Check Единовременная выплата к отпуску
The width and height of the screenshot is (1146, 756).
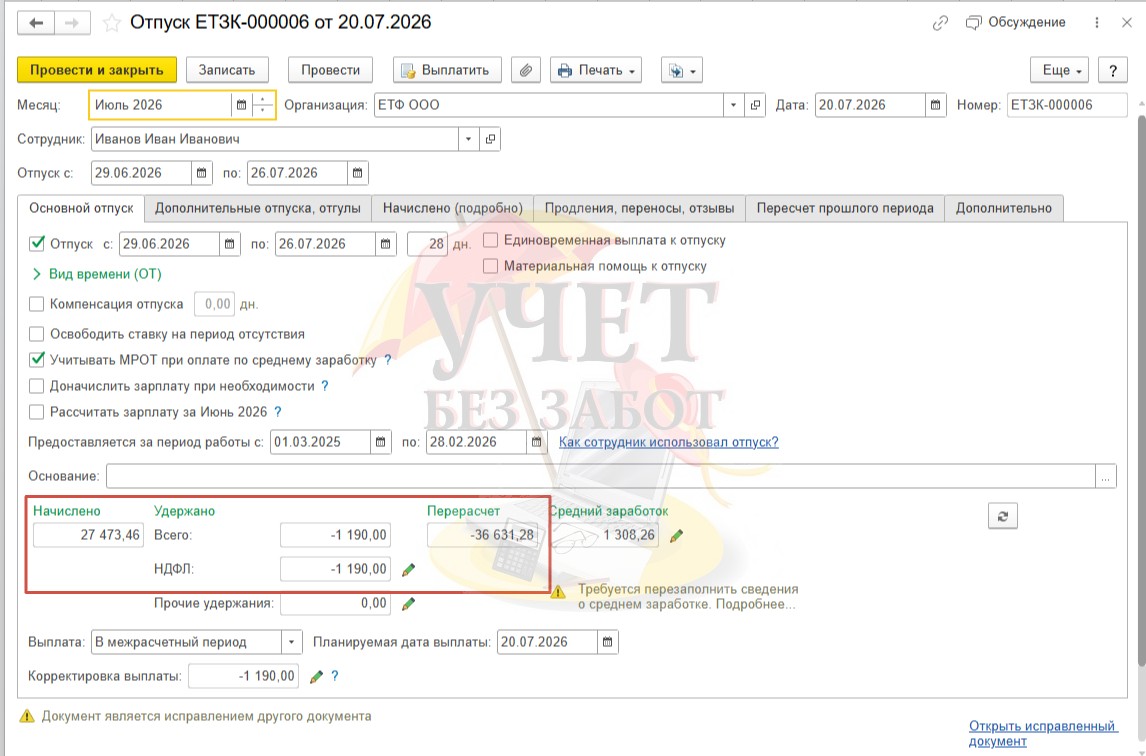pyautogui.click(x=490, y=241)
